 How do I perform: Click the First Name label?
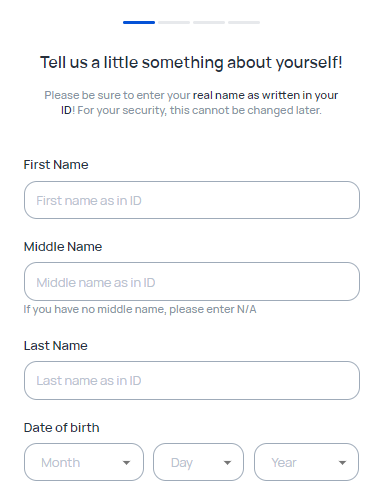pos(56,165)
